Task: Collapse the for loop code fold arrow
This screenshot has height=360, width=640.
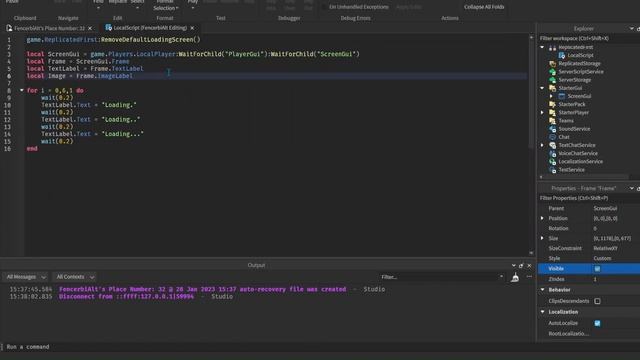Action: click(x=22, y=90)
